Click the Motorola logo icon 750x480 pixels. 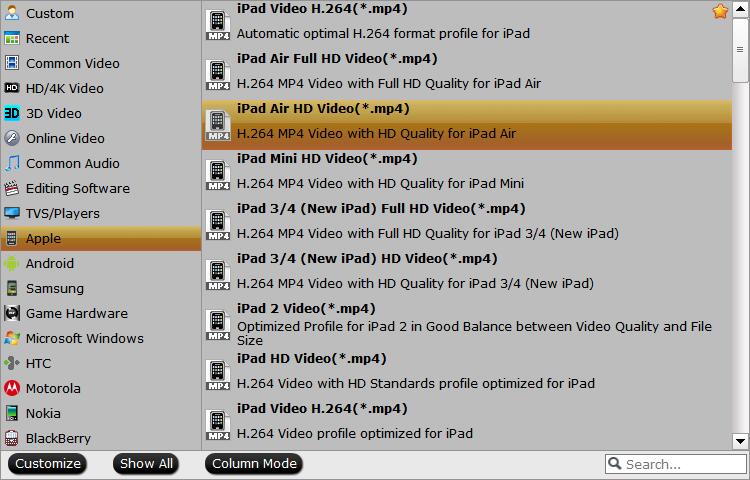coord(12,388)
